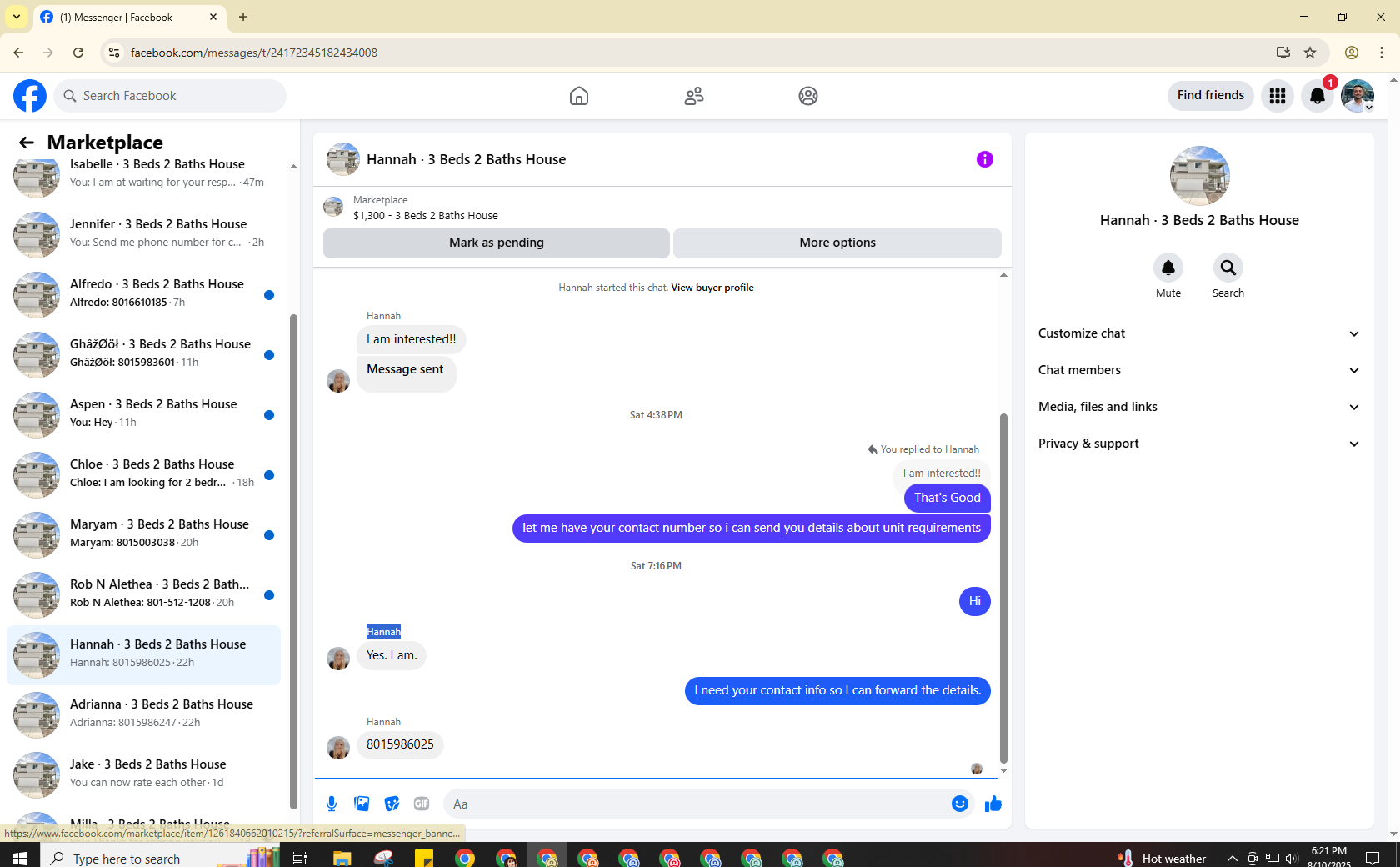Click the chat messages scrollbar

pos(1003,588)
